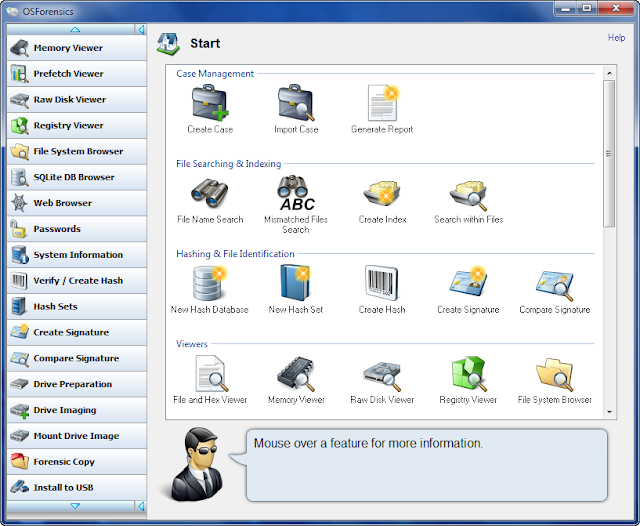This screenshot has width=640, height=526.
Task: Click the main panel vertical scrollbar thumb
Action: 609,153
